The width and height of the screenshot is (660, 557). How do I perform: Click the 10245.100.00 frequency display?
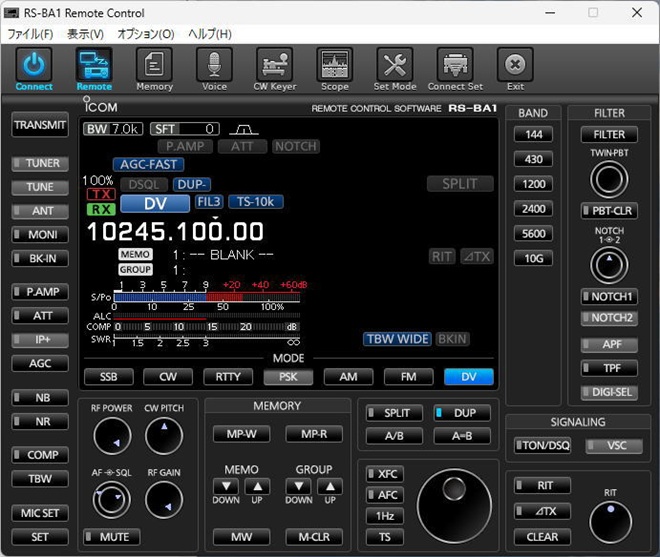tap(176, 232)
